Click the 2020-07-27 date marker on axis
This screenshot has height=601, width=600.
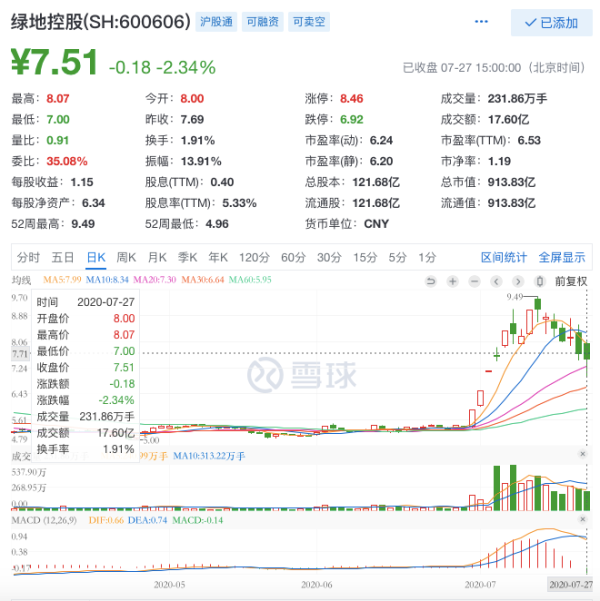tap(571, 585)
